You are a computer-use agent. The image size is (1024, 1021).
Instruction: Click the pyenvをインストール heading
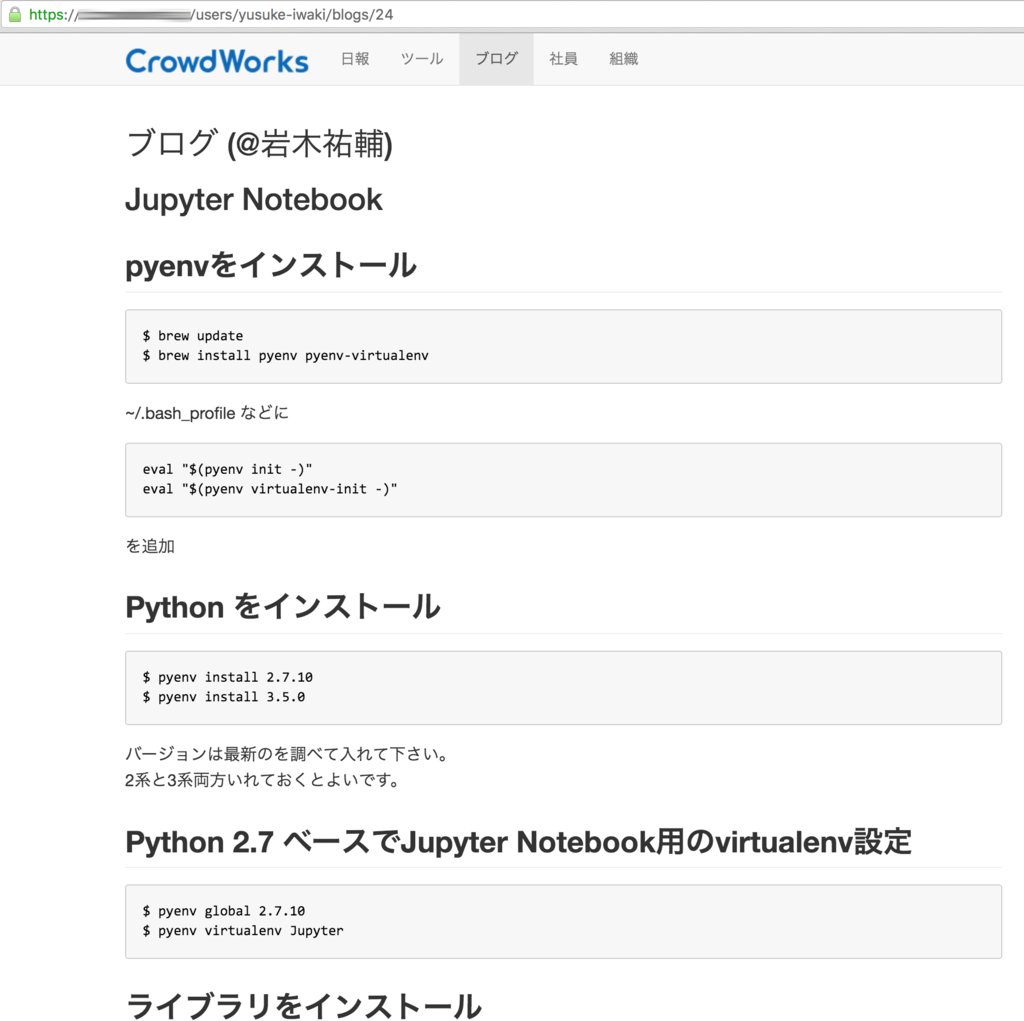click(270, 265)
